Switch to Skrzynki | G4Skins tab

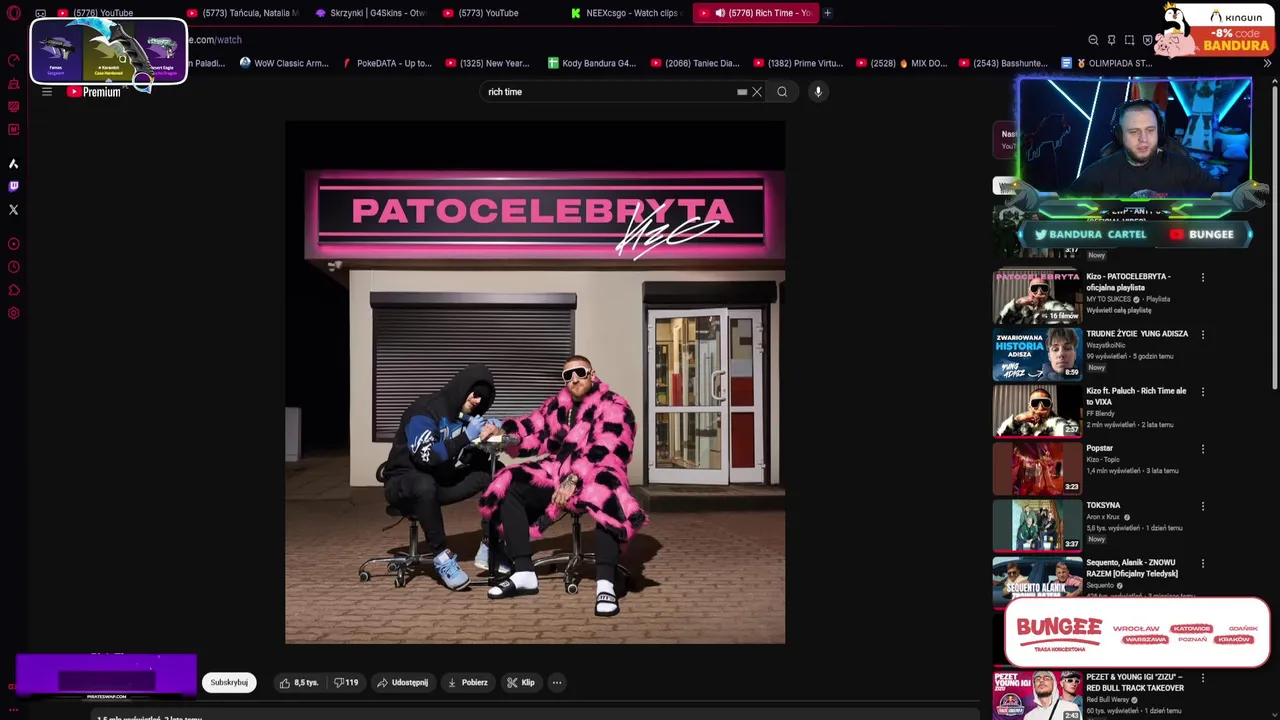(x=370, y=13)
